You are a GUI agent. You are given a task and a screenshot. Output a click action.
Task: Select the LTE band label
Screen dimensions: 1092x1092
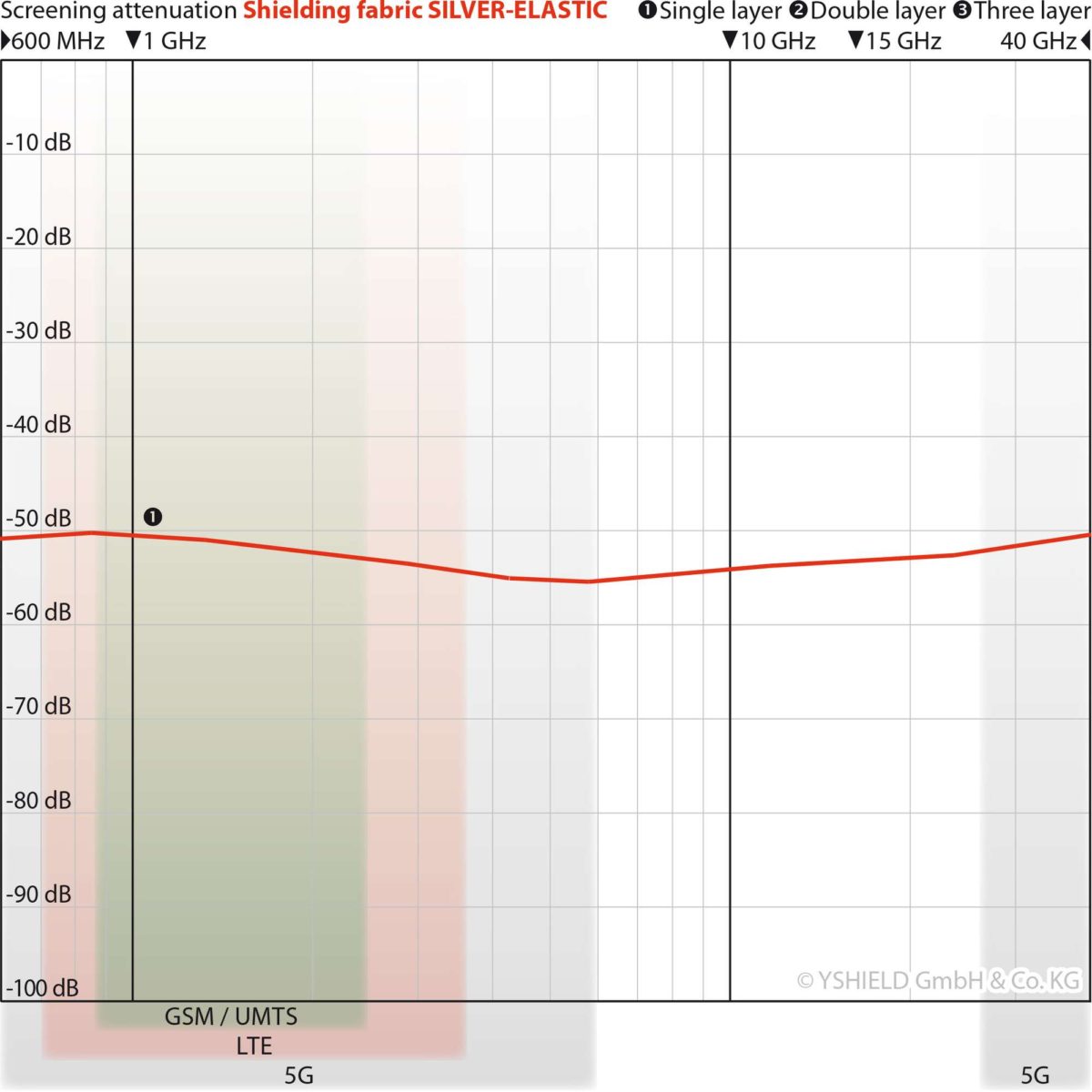[254, 1046]
